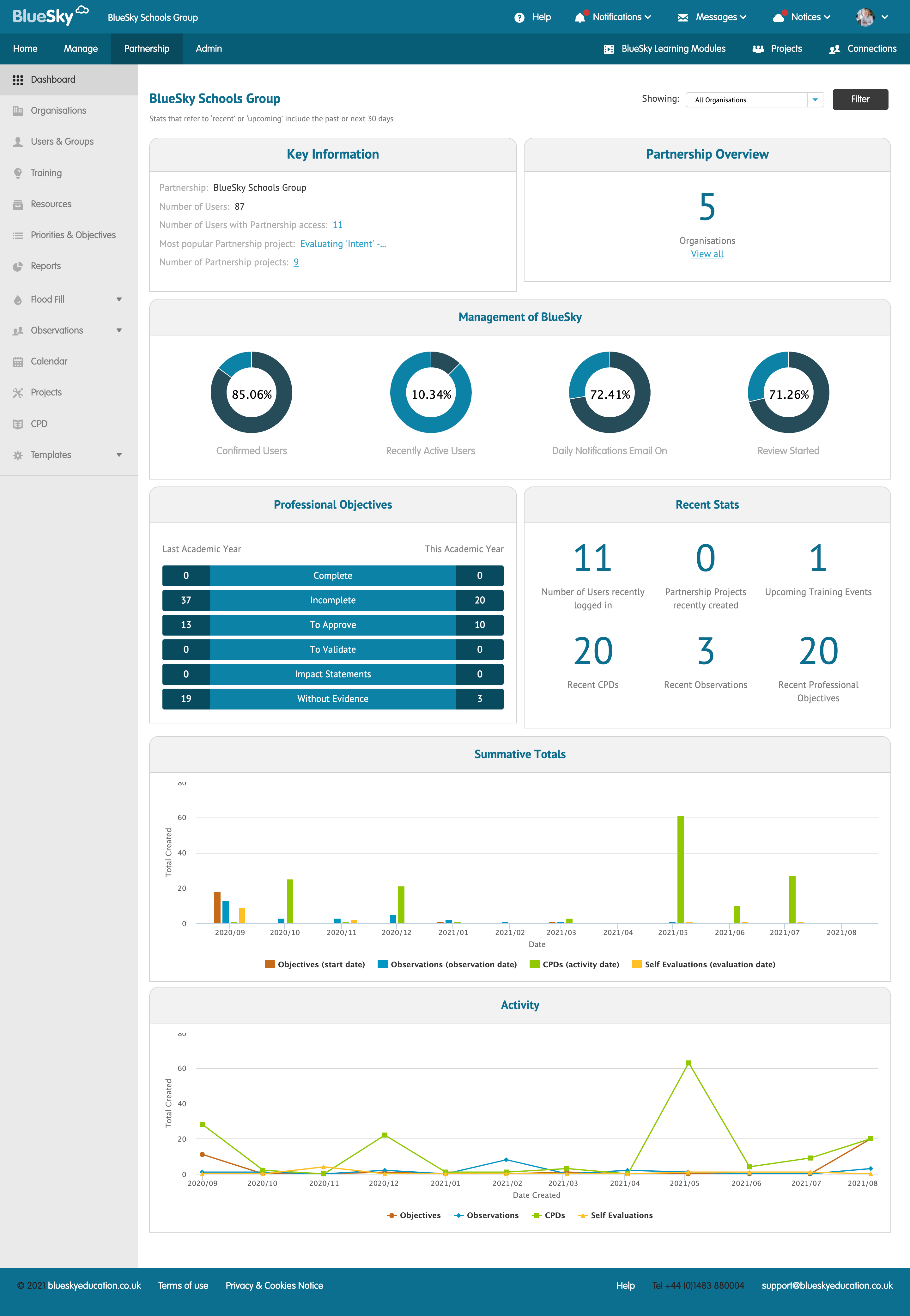Click the tall 2021/05 CPDs bar
Screen dimensions: 910x1316
pos(680,870)
